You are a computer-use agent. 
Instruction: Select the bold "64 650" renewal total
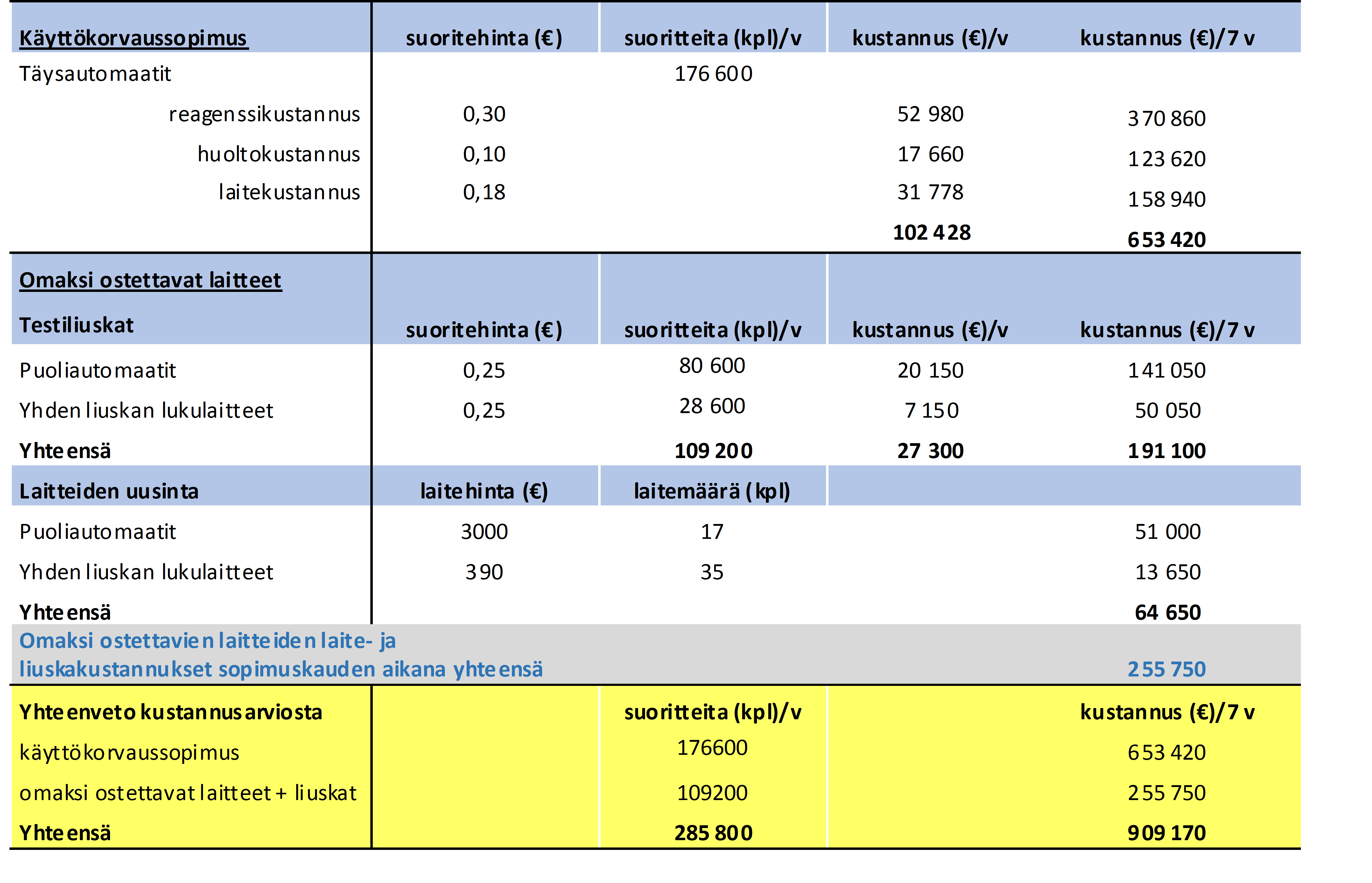click(1167, 612)
